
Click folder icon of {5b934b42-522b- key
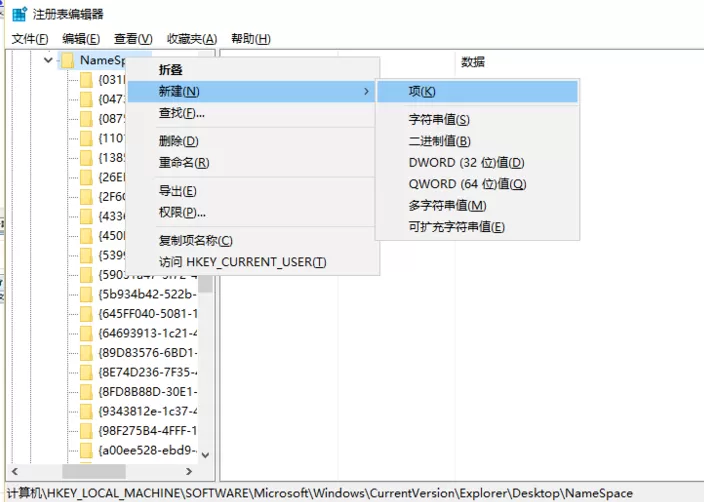[86, 295]
